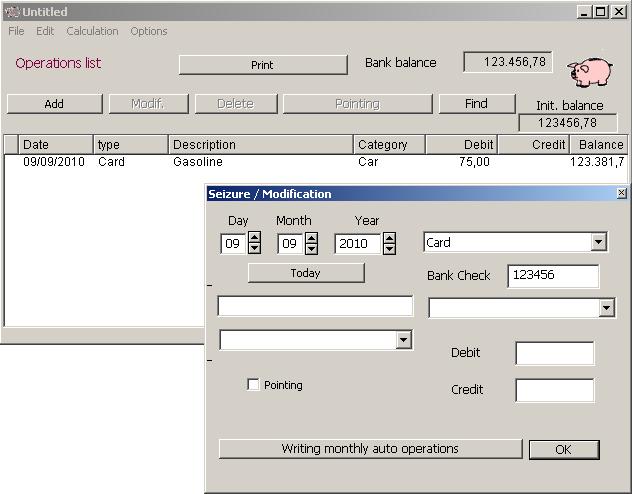
Task: Click the pink piggy bank icon
Action: pyautogui.click(x=590, y=71)
